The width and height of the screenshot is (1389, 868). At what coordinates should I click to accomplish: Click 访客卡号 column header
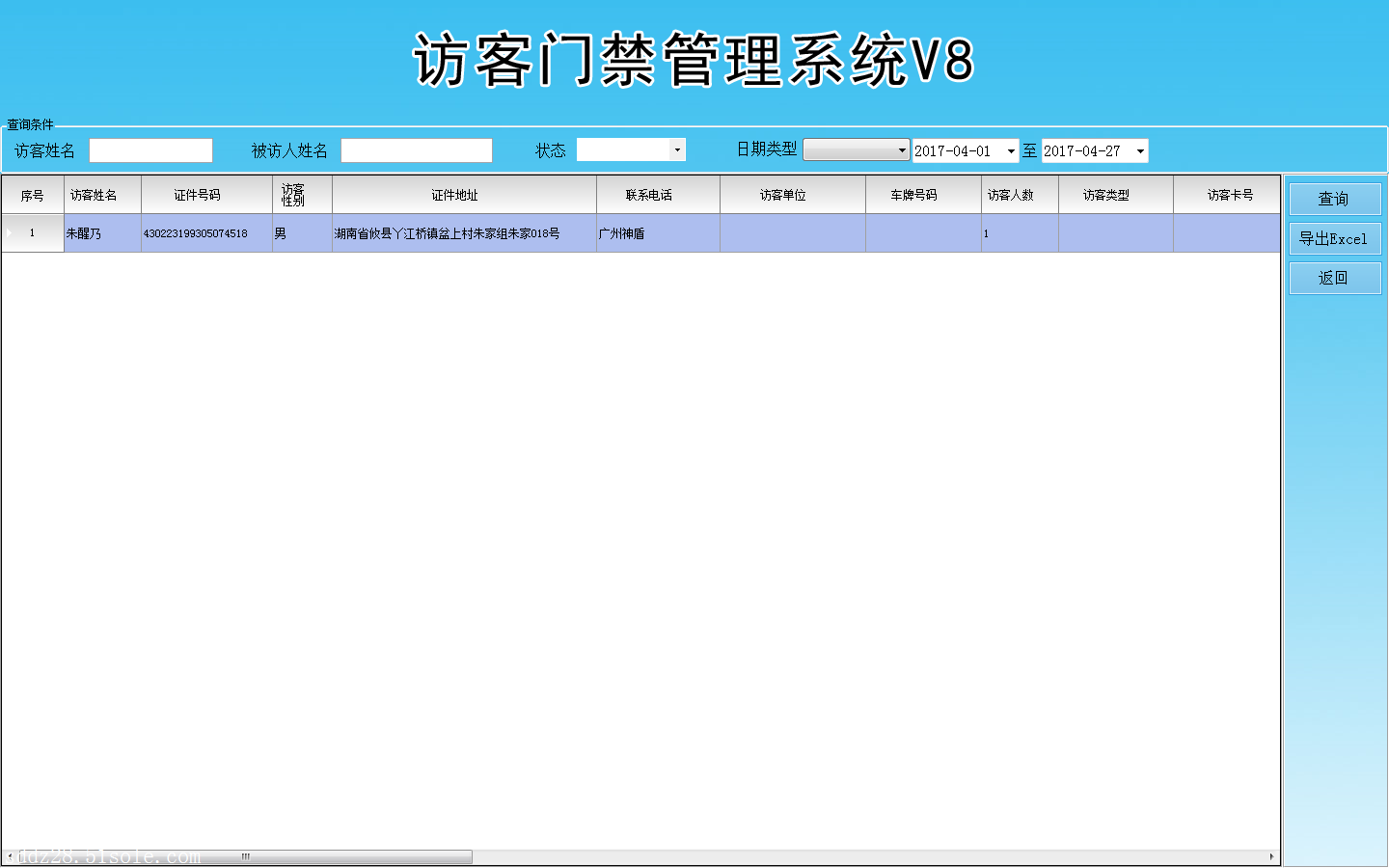[x=1227, y=195]
